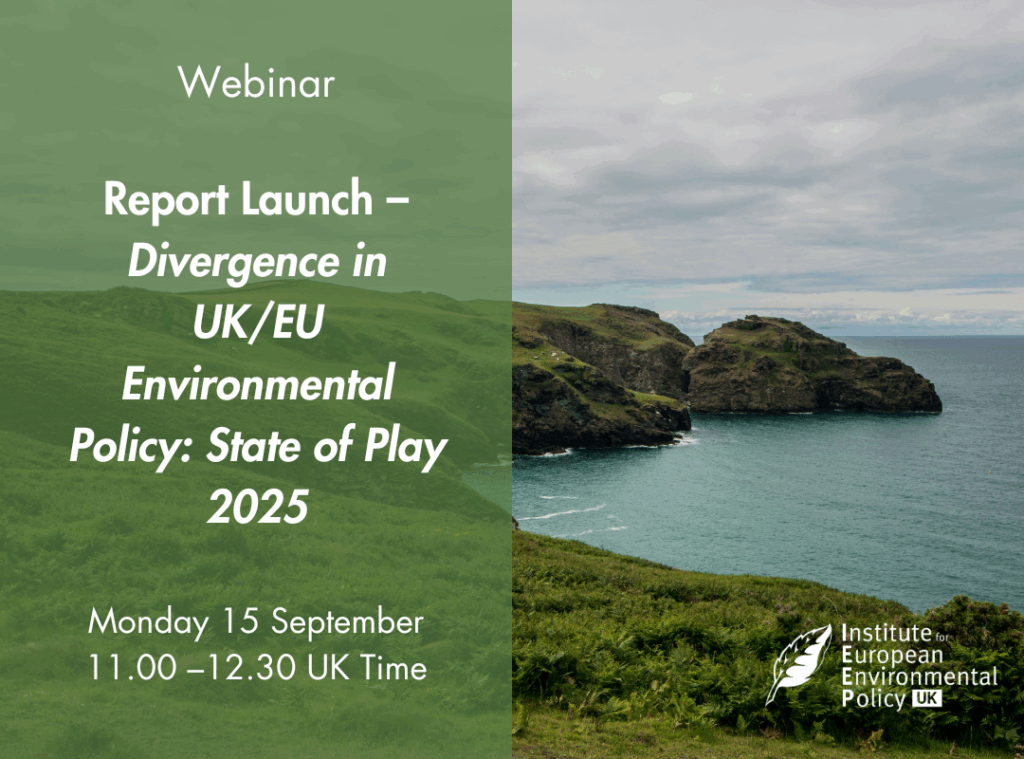Click the 'Webinar' heading text

[x=256, y=84]
